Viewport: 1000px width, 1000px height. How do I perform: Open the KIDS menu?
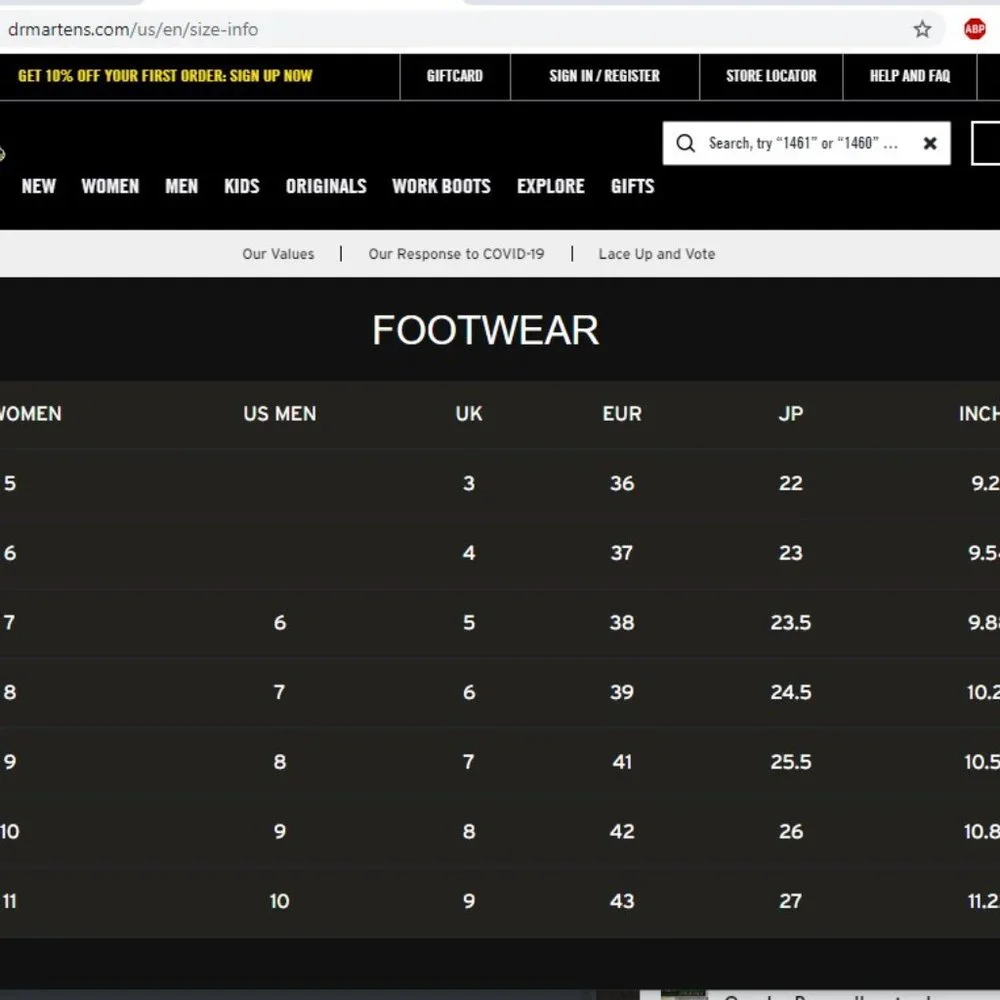[242, 186]
